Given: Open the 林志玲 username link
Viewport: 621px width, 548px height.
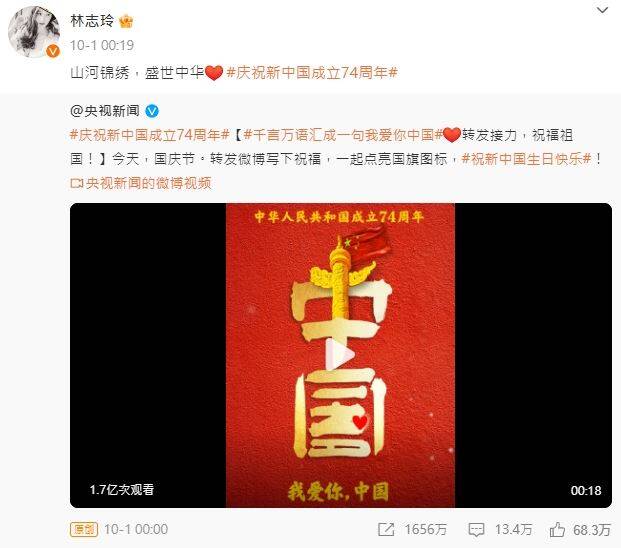Looking at the screenshot, I should (92, 21).
